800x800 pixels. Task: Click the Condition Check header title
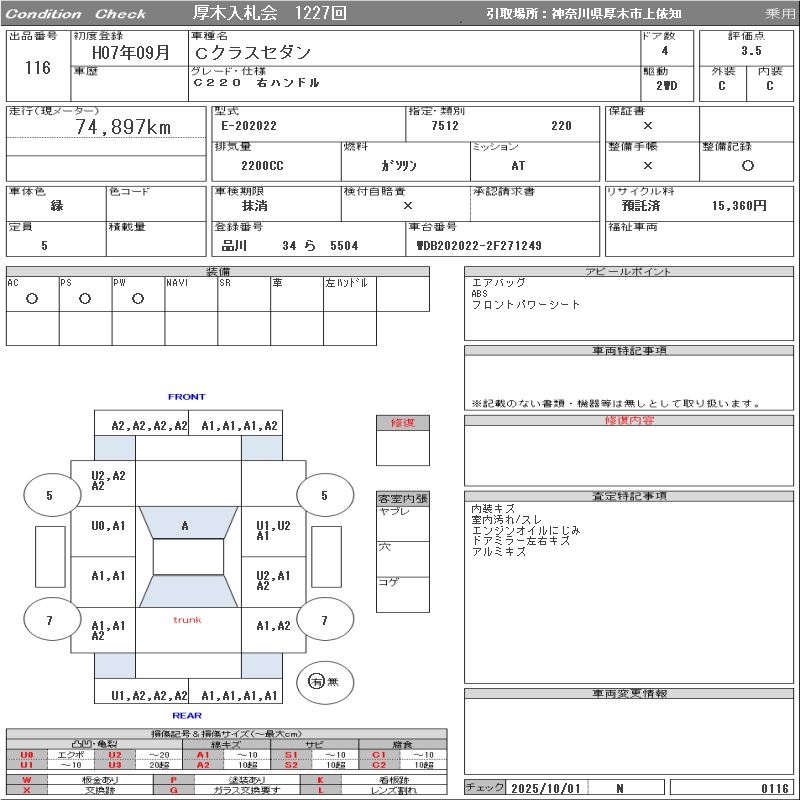point(76,13)
